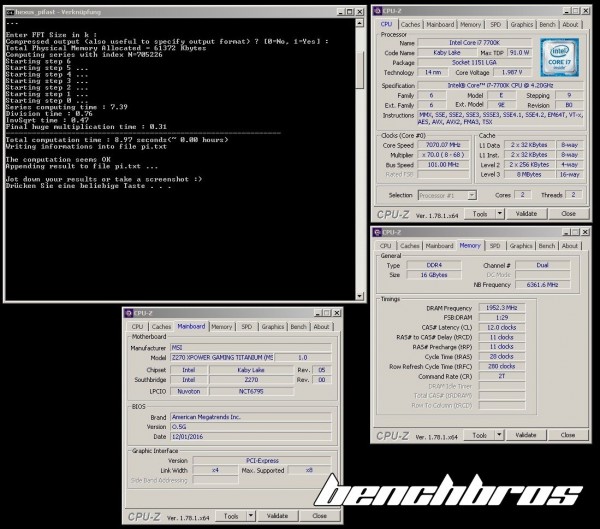Image resolution: width=600 pixels, height=529 pixels.
Task: Open the Mainboard tab in the Memory window
Action: [x=439, y=246]
